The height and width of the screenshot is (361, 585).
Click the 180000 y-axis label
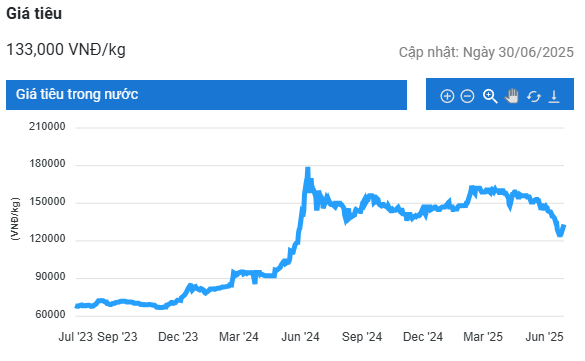(47, 164)
